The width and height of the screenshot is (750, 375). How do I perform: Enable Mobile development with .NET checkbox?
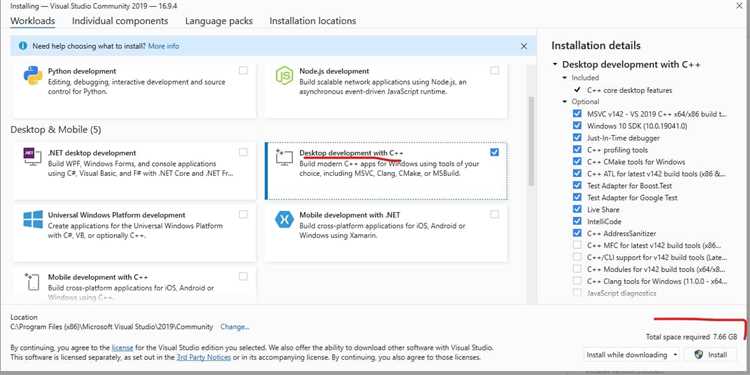[495, 214]
